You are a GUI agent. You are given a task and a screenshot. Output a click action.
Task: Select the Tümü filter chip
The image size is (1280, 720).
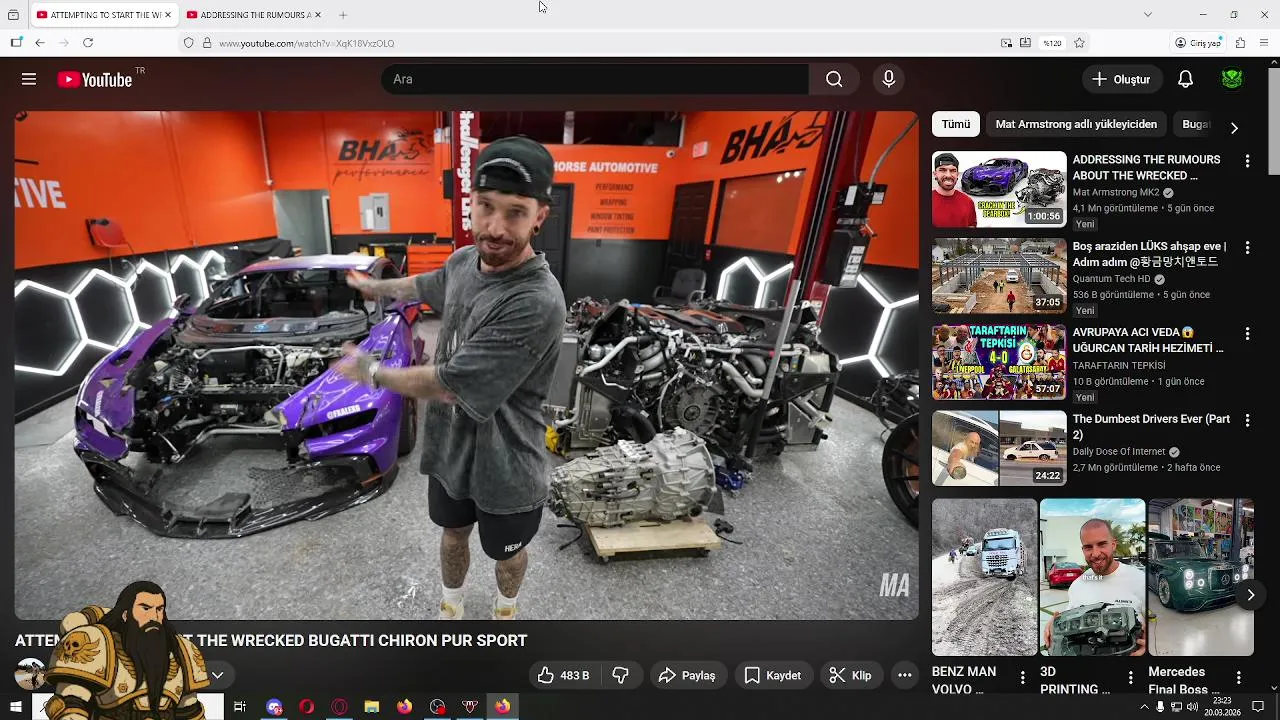point(955,124)
